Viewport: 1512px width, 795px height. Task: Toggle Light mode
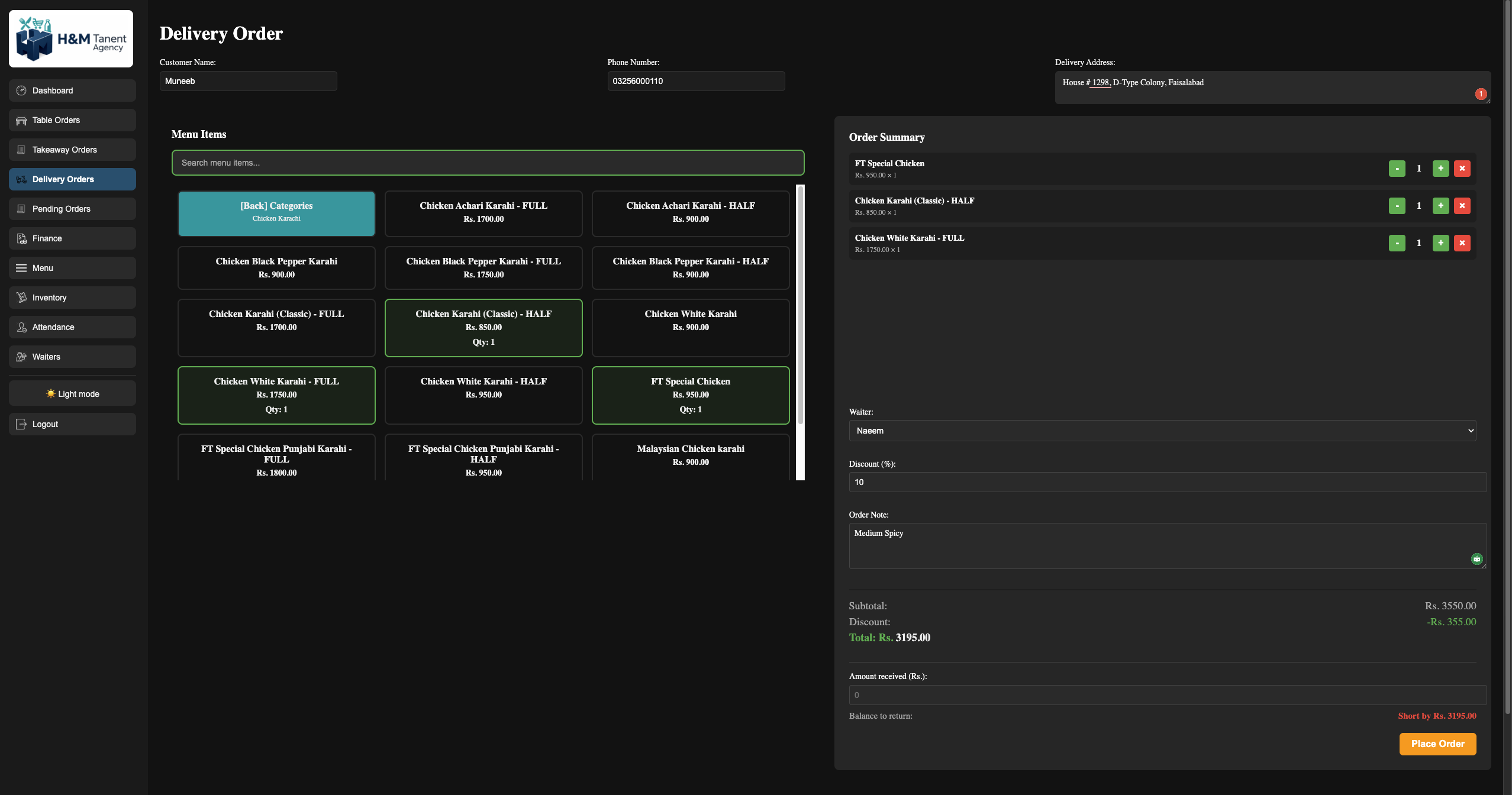point(72,394)
